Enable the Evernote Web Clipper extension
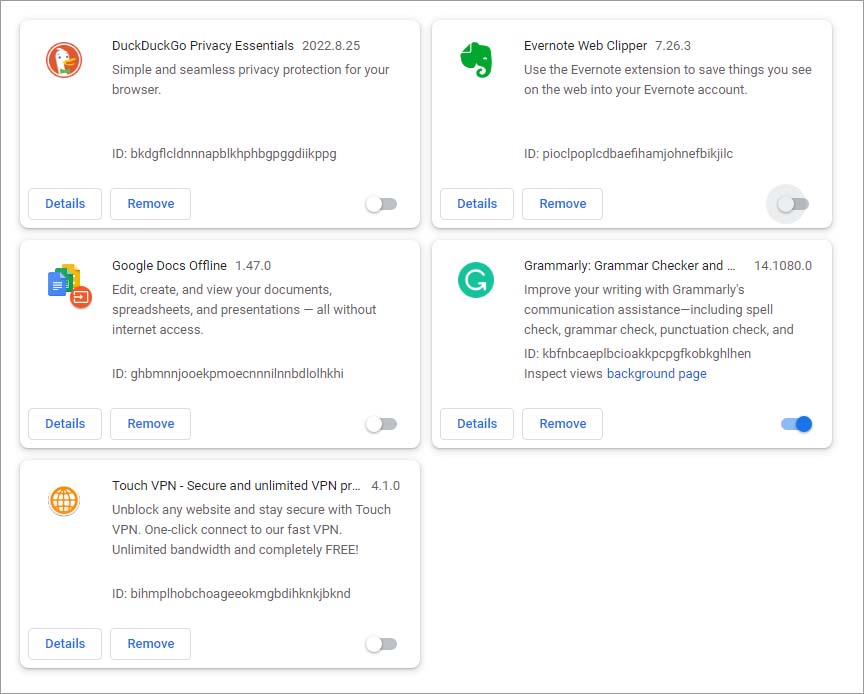The height and width of the screenshot is (694, 864). click(792, 204)
